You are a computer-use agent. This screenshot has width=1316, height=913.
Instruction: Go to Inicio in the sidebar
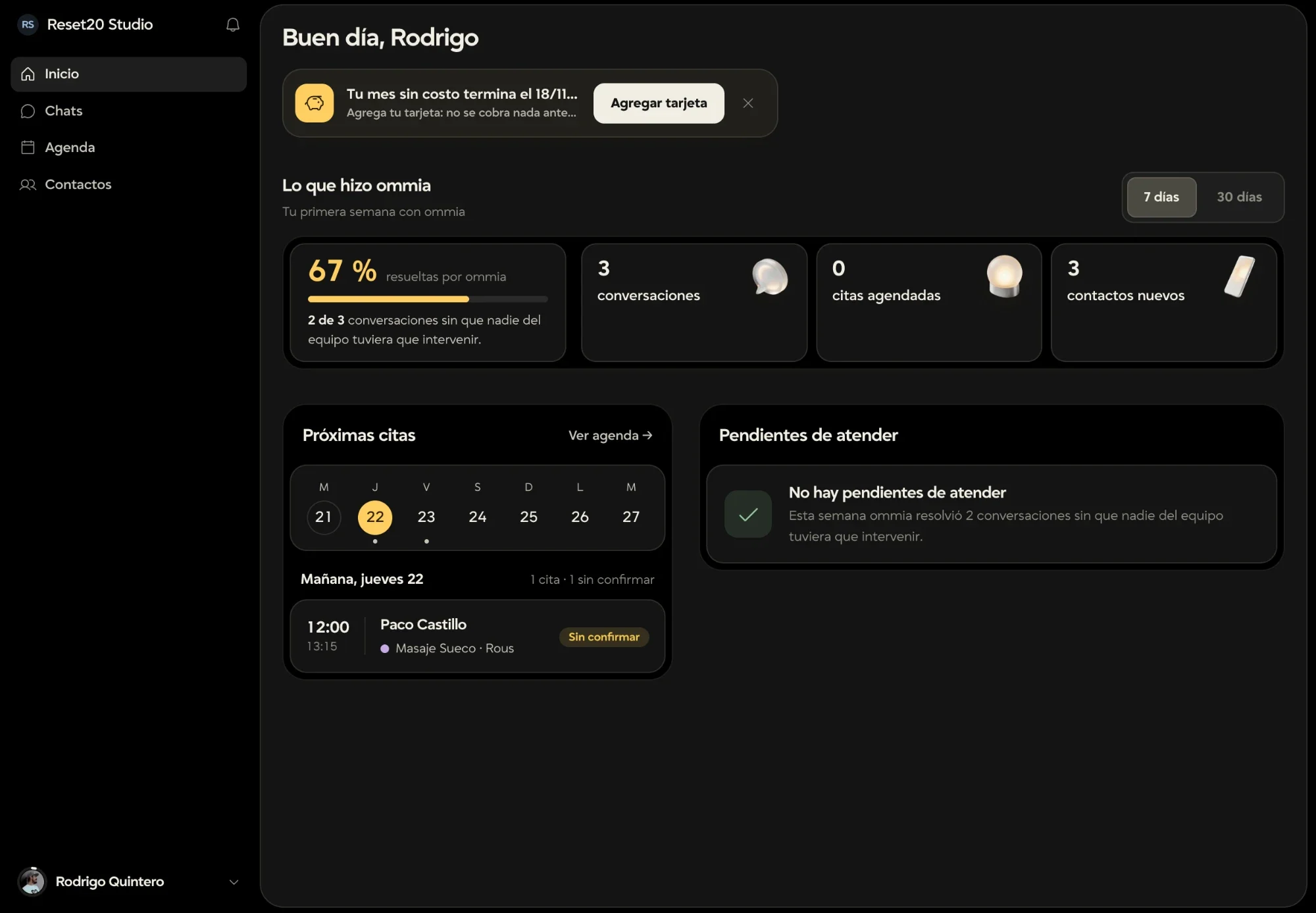pyautogui.click(x=129, y=74)
